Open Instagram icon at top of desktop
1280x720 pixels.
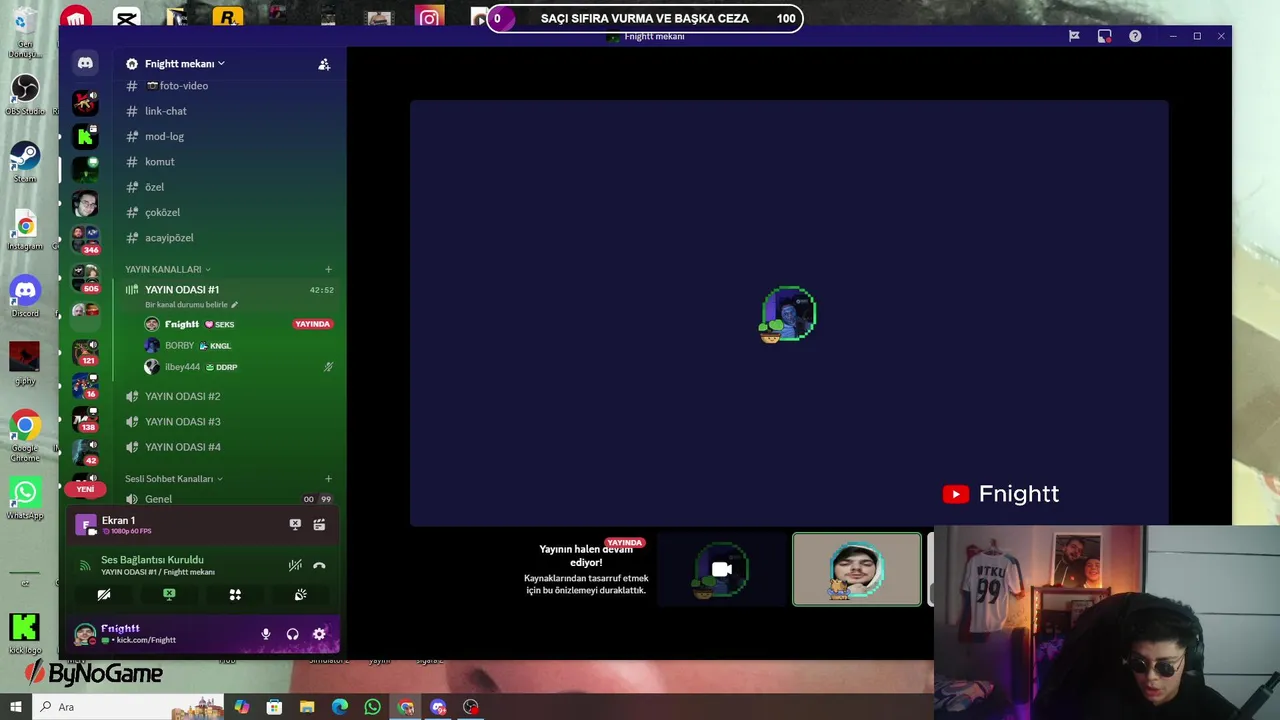pyautogui.click(x=430, y=18)
